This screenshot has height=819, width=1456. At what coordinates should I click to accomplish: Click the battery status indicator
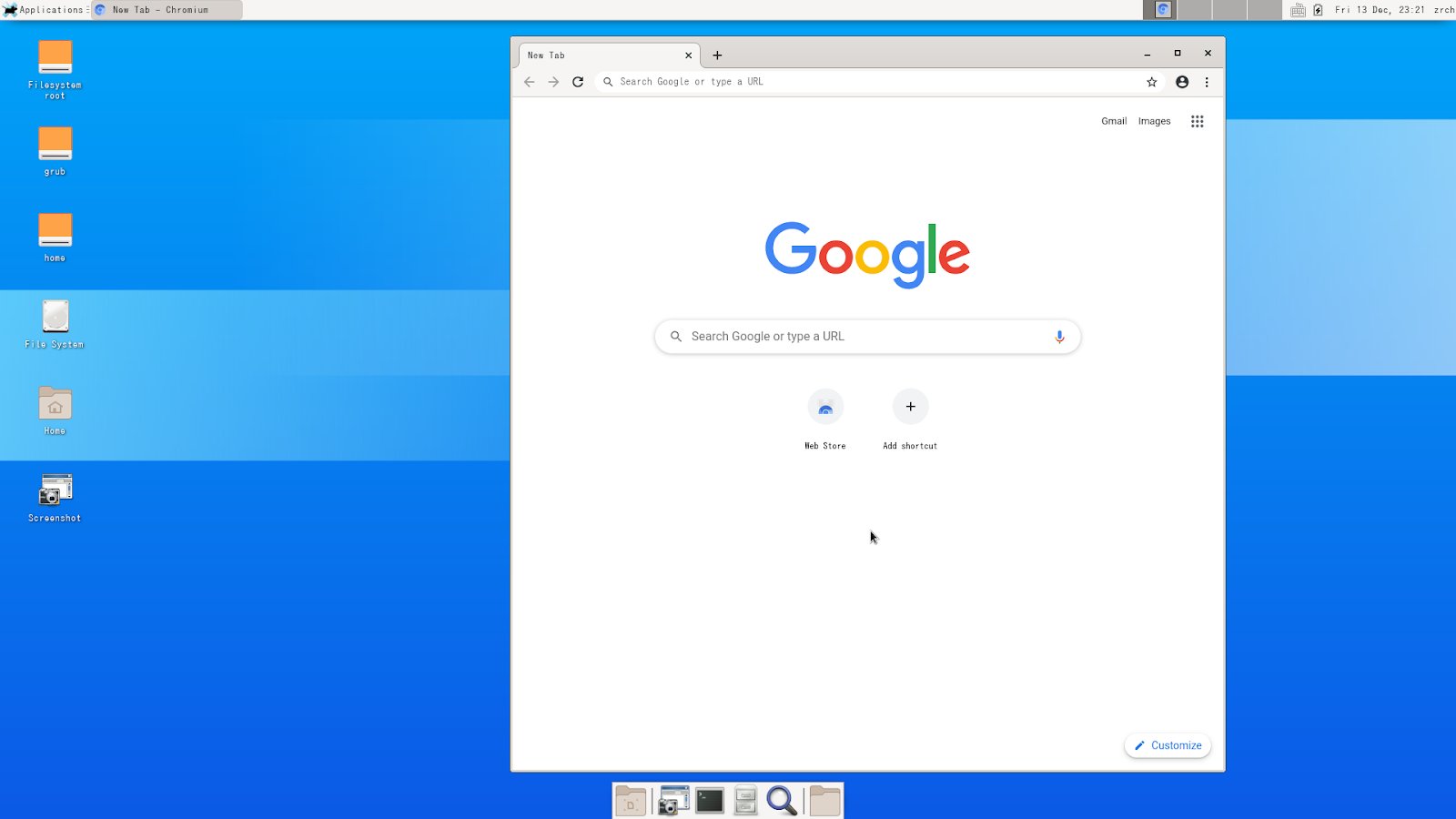1318,9
